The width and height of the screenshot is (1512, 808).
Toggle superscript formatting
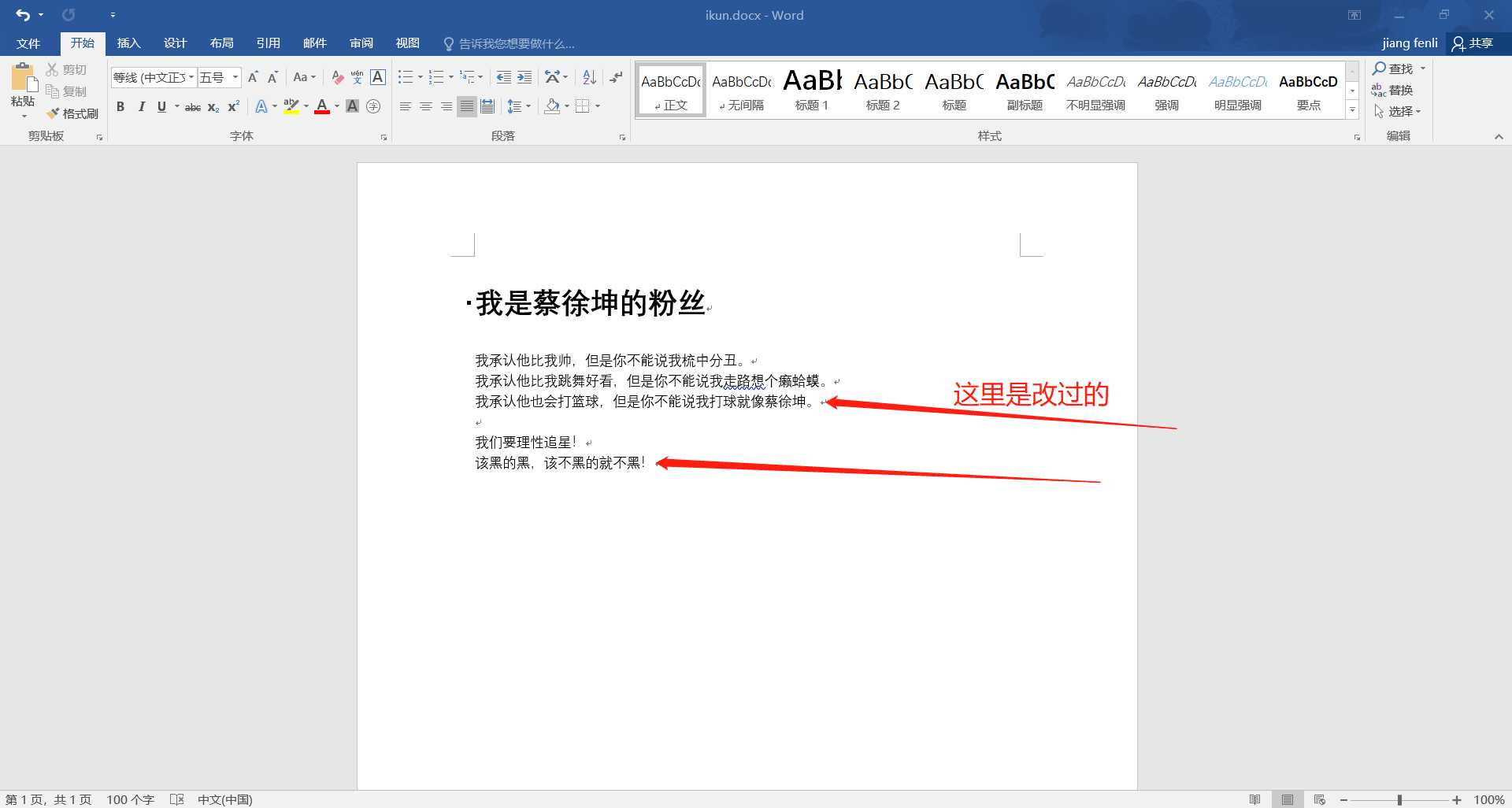[x=234, y=106]
